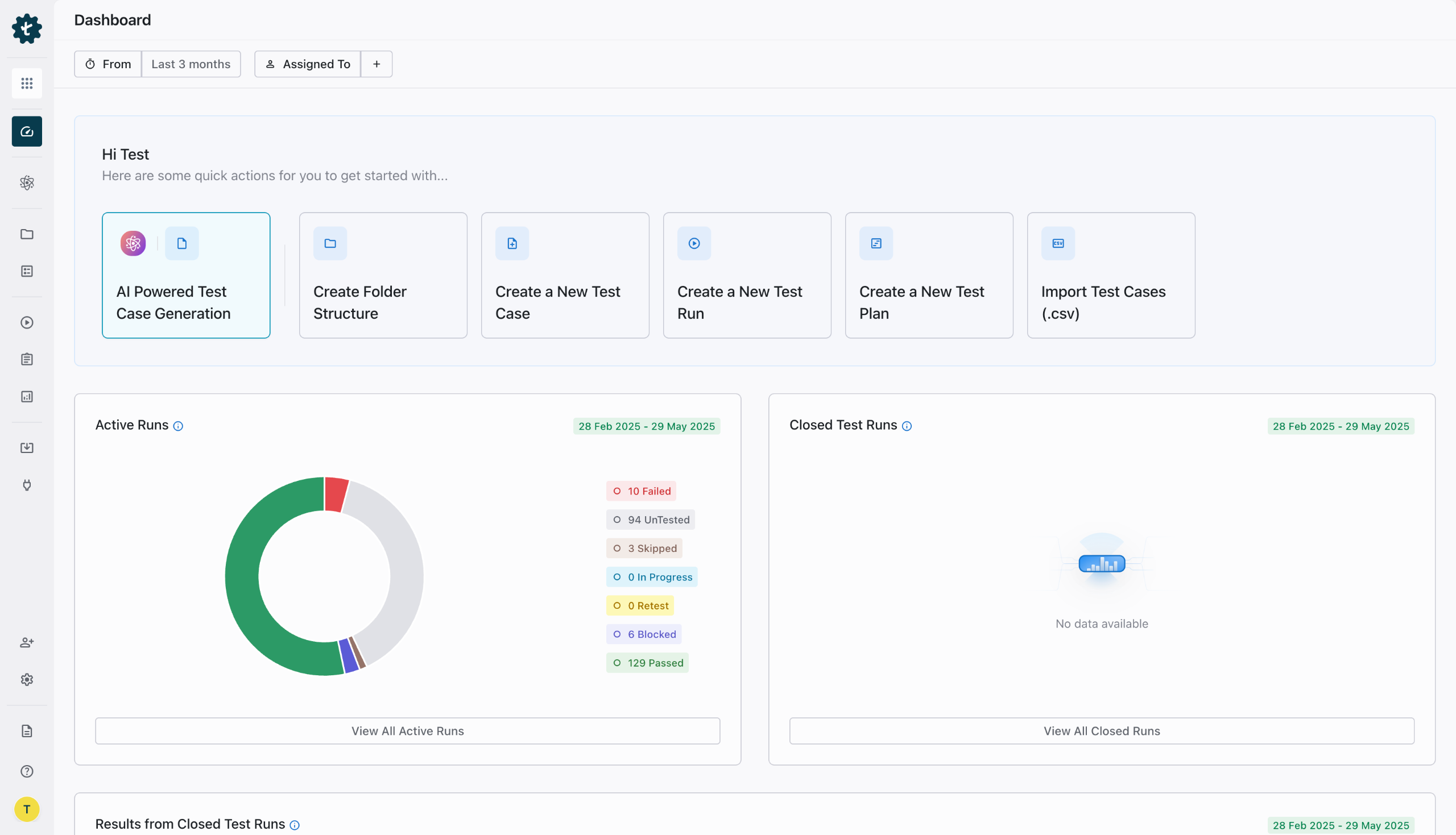Open the folder sidebar icon

coord(26,234)
